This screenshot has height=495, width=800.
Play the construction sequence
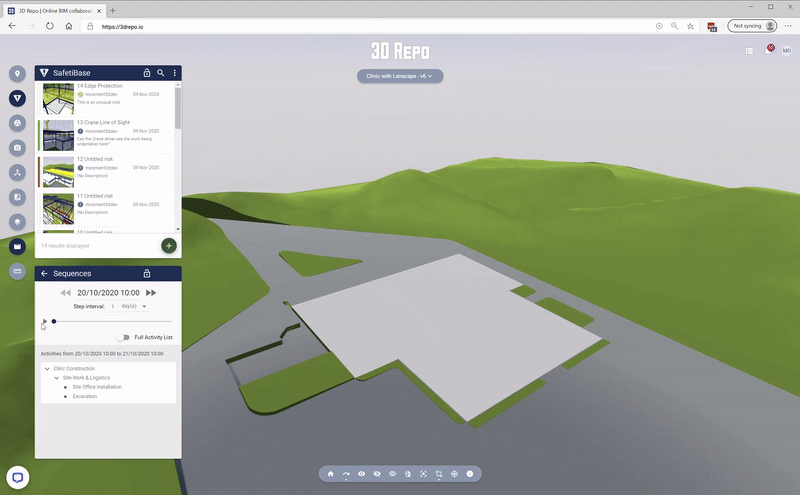(45, 321)
